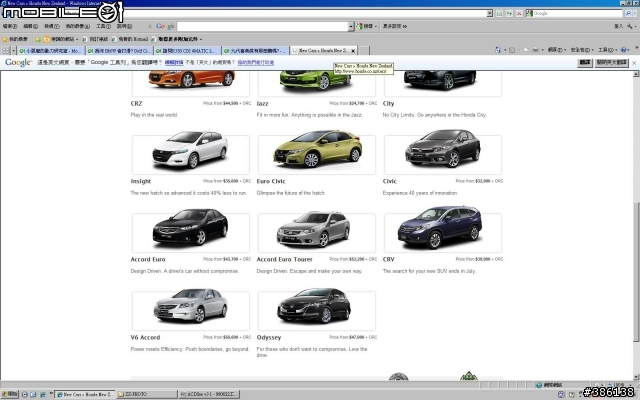Open the View menu in menu bar
This screenshot has width=640, height=400.
click(x=51, y=26)
